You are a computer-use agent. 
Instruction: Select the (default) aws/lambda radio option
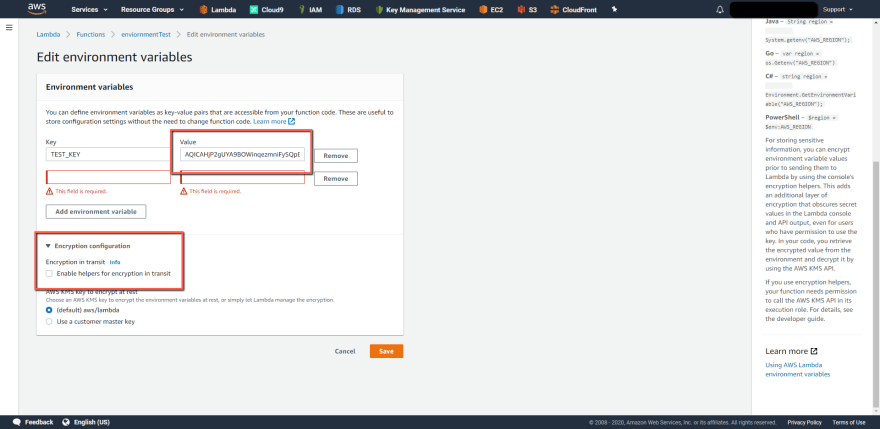49,310
